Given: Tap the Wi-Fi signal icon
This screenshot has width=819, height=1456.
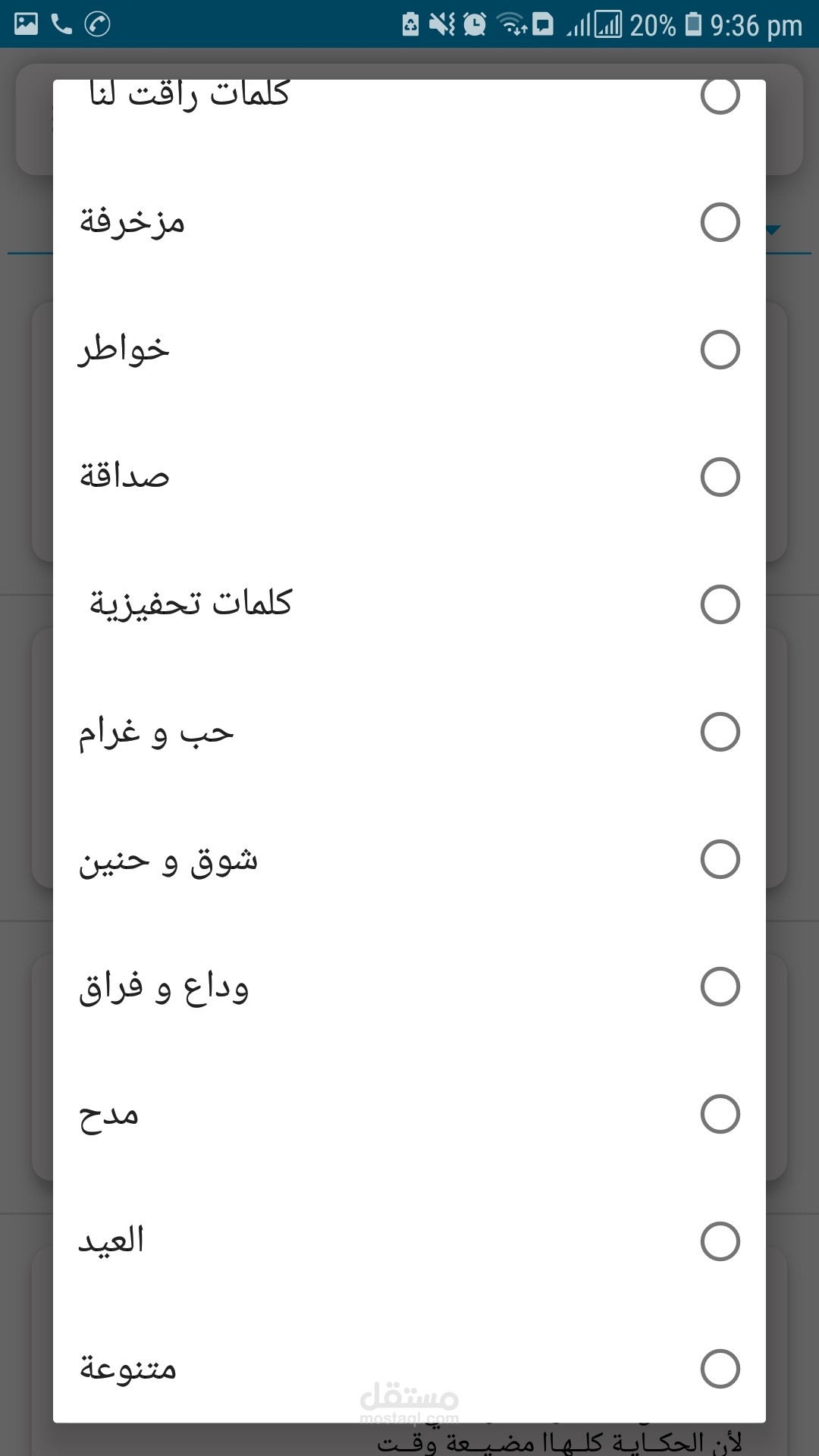Looking at the screenshot, I should pos(512,24).
